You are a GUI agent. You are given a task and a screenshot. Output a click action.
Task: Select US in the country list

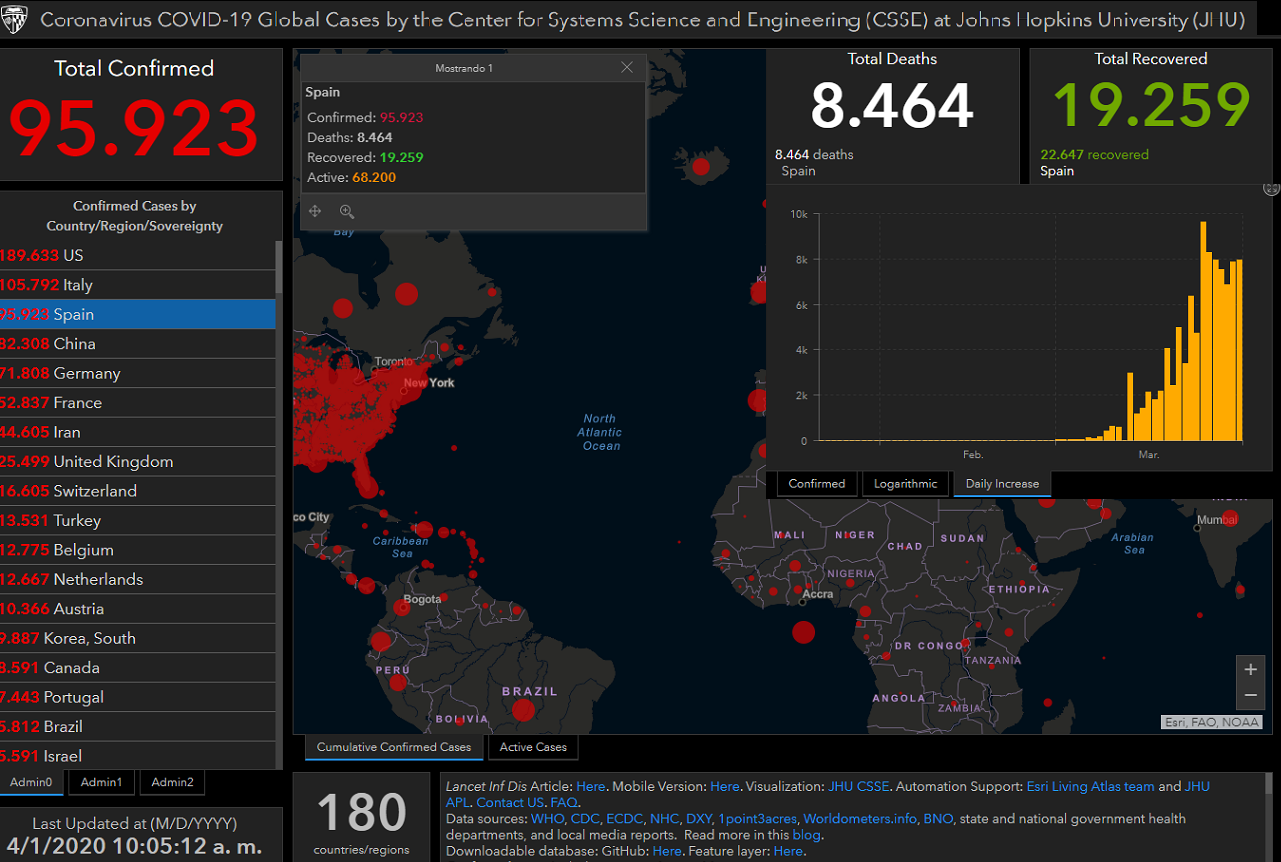(x=138, y=255)
